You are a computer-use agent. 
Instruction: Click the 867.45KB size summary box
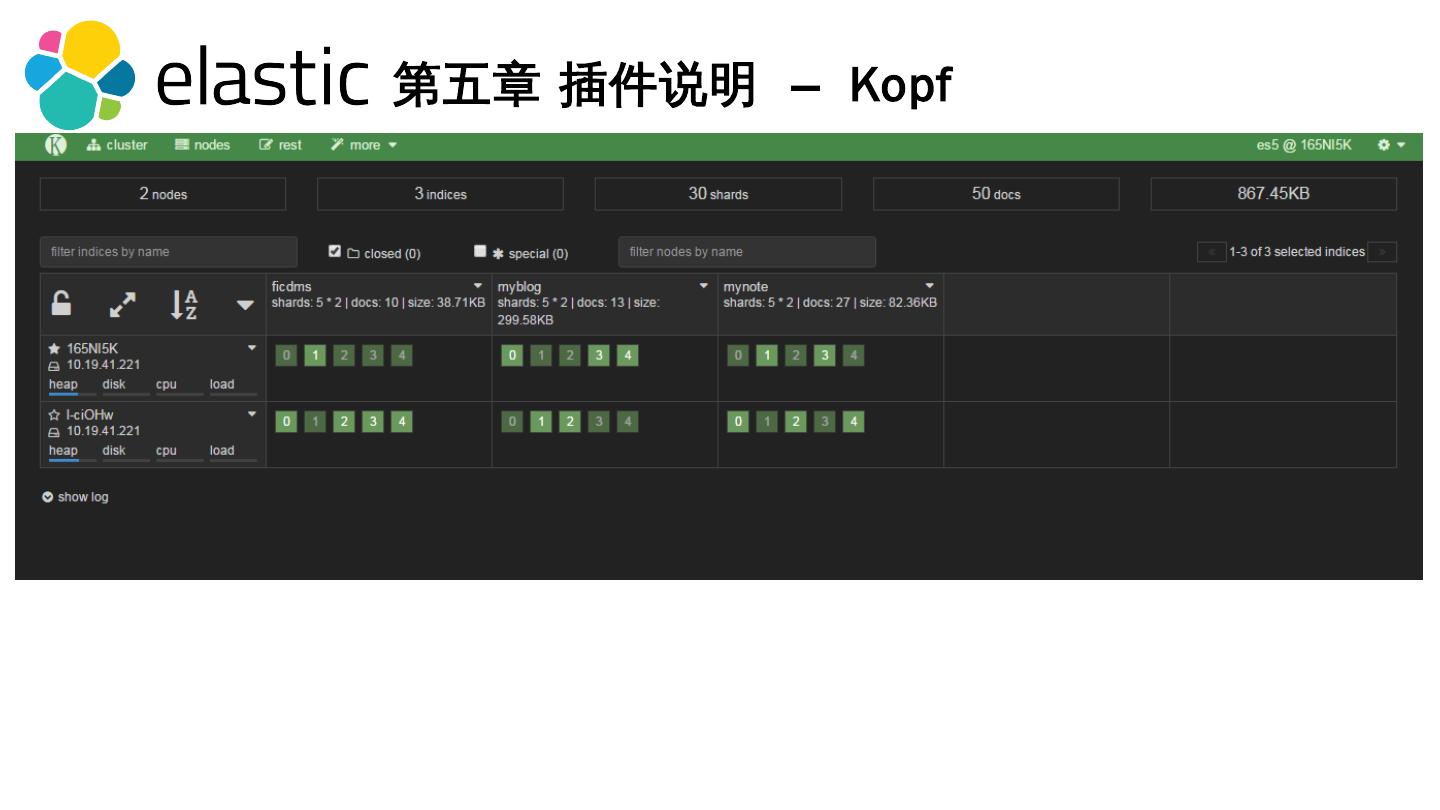tap(1274, 194)
